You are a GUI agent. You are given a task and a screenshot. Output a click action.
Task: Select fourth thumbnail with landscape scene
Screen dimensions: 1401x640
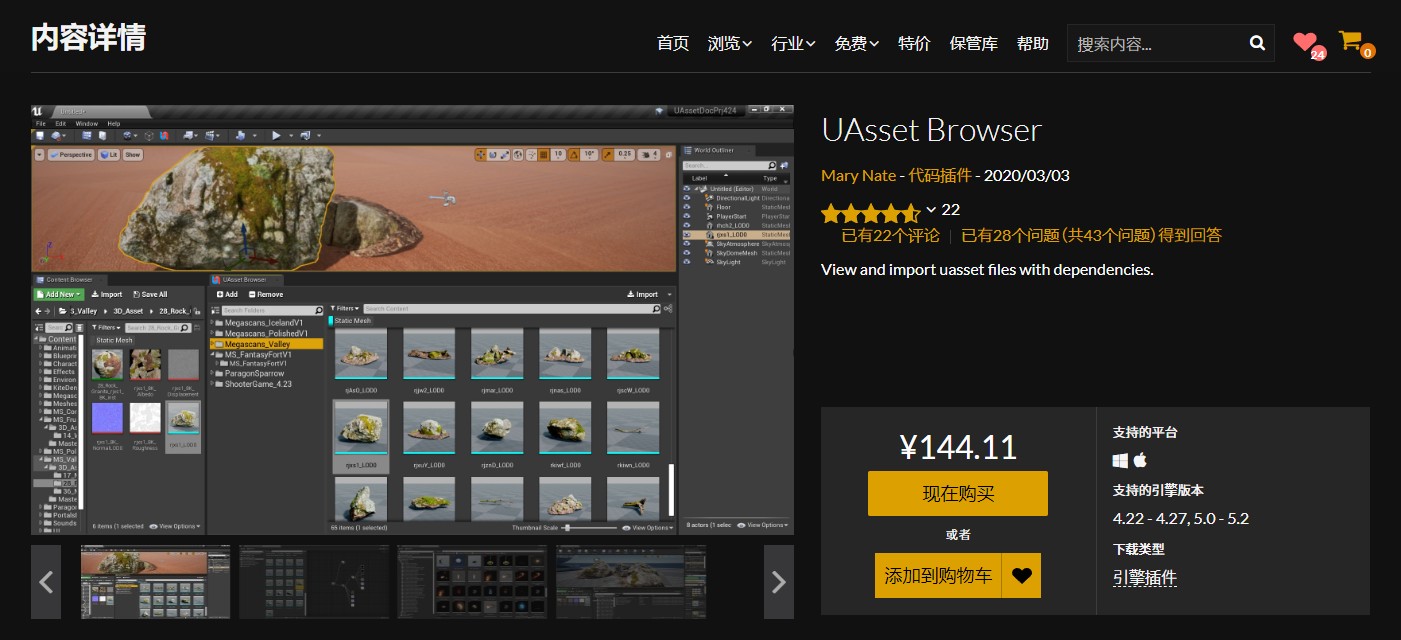[x=630, y=581]
